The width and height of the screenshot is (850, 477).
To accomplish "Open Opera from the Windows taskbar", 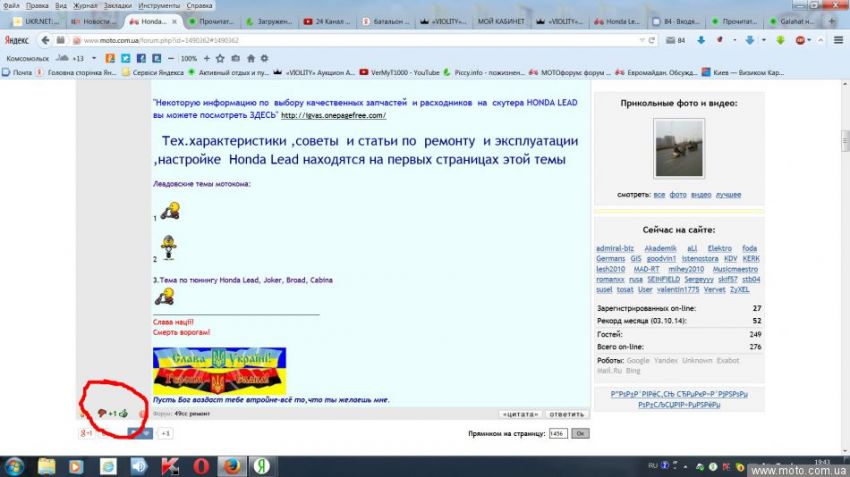I will [x=201, y=466].
